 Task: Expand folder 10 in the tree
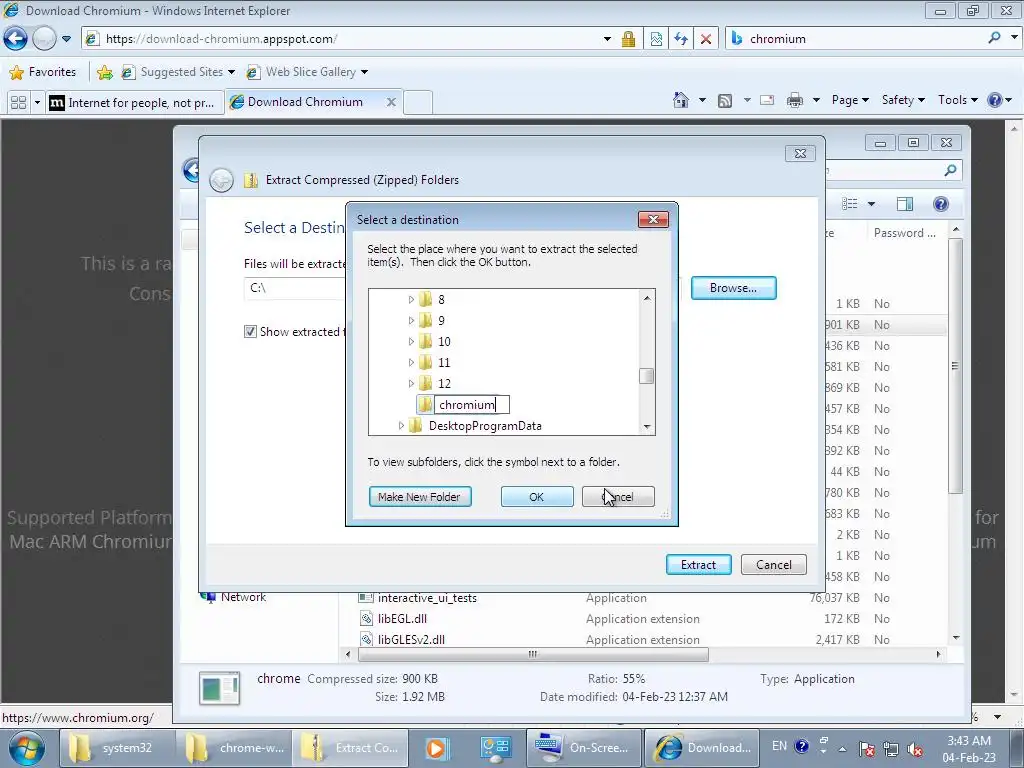point(411,342)
